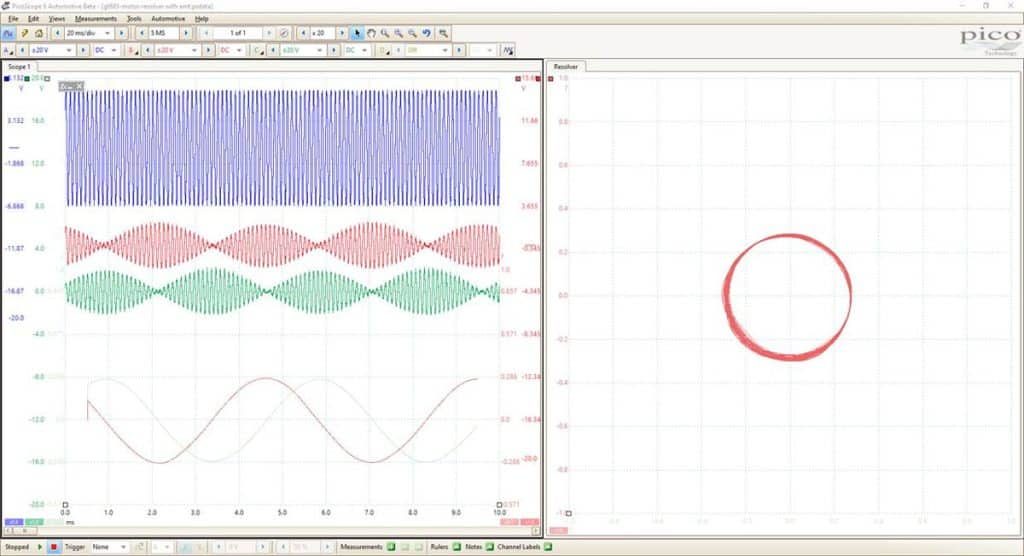Select the zoom out tool

click(x=413, y=33)
